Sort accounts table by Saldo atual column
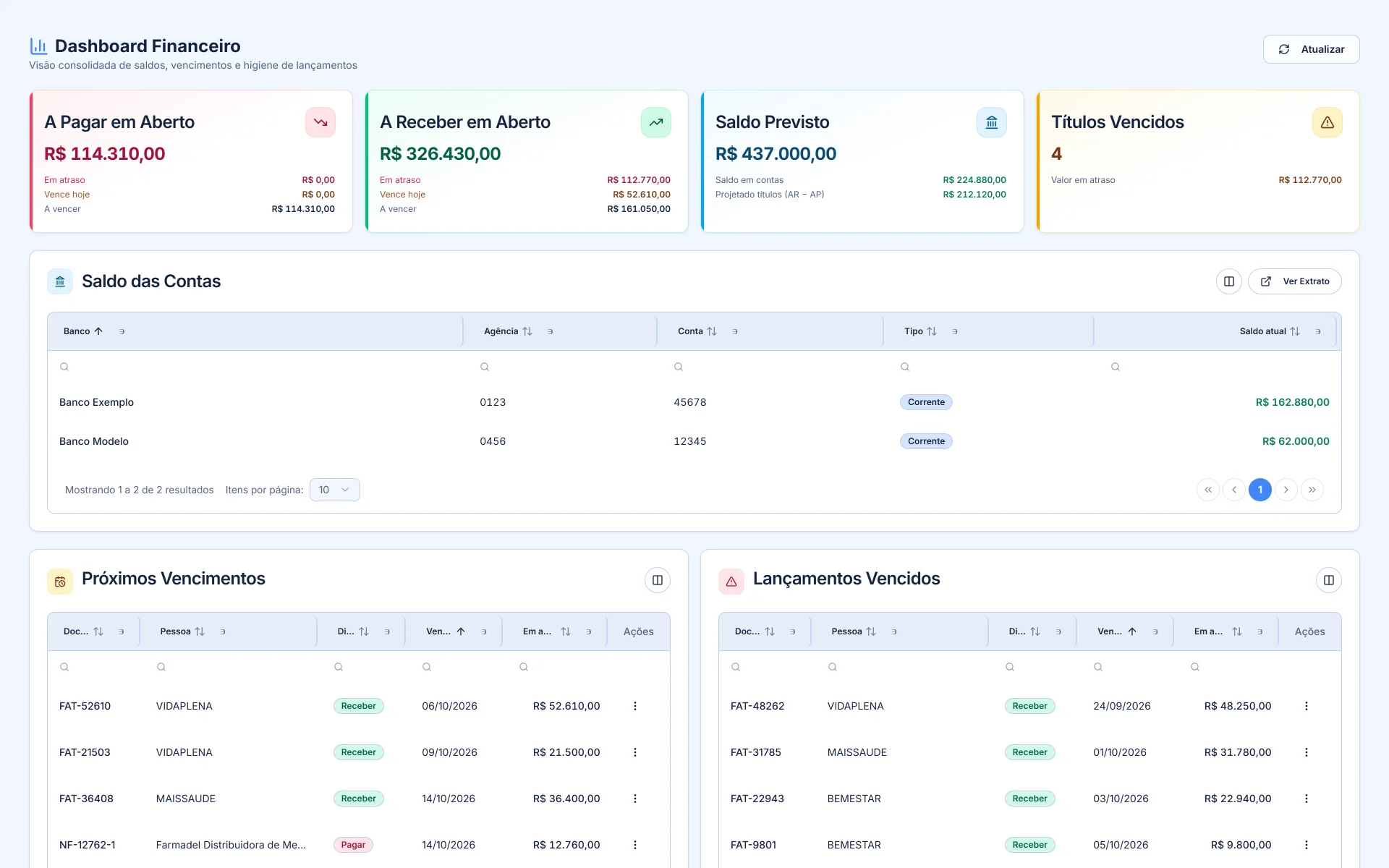 tap(1270, 331)
